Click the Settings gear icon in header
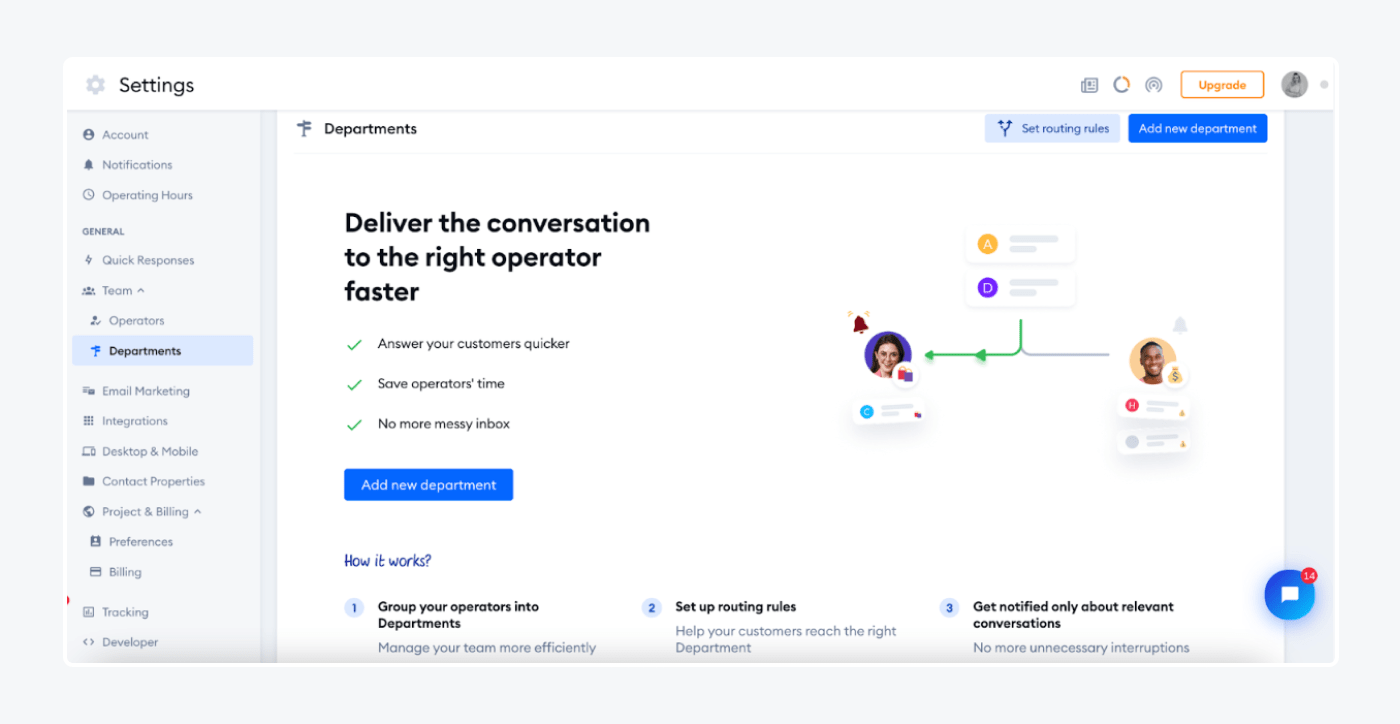Screen dimensions: 1400x724 pyautogui.click(x=95, y=85)
